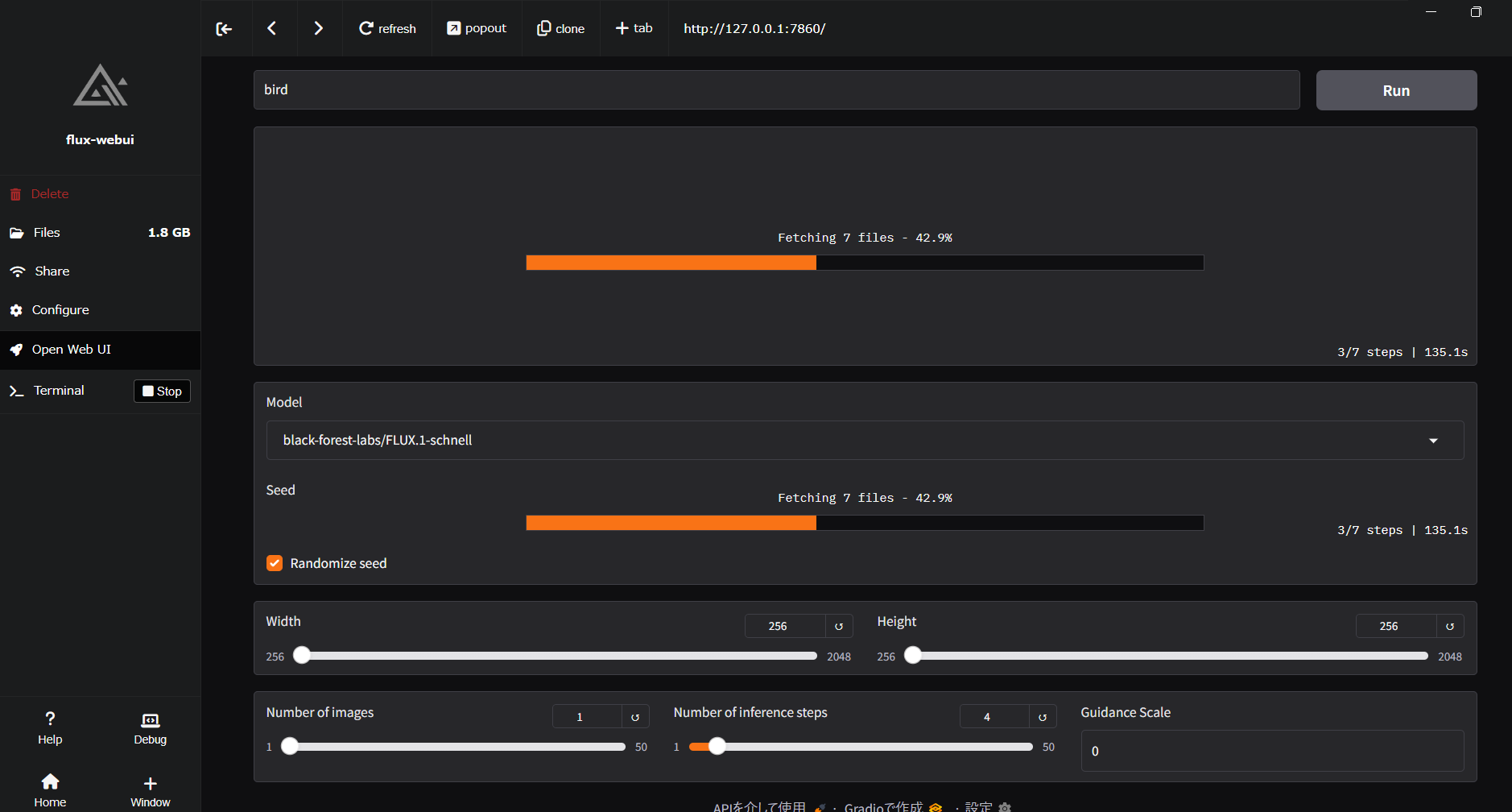
Task: Click the "1.8 GB" file size text
Action: click(x=169, y=233)
